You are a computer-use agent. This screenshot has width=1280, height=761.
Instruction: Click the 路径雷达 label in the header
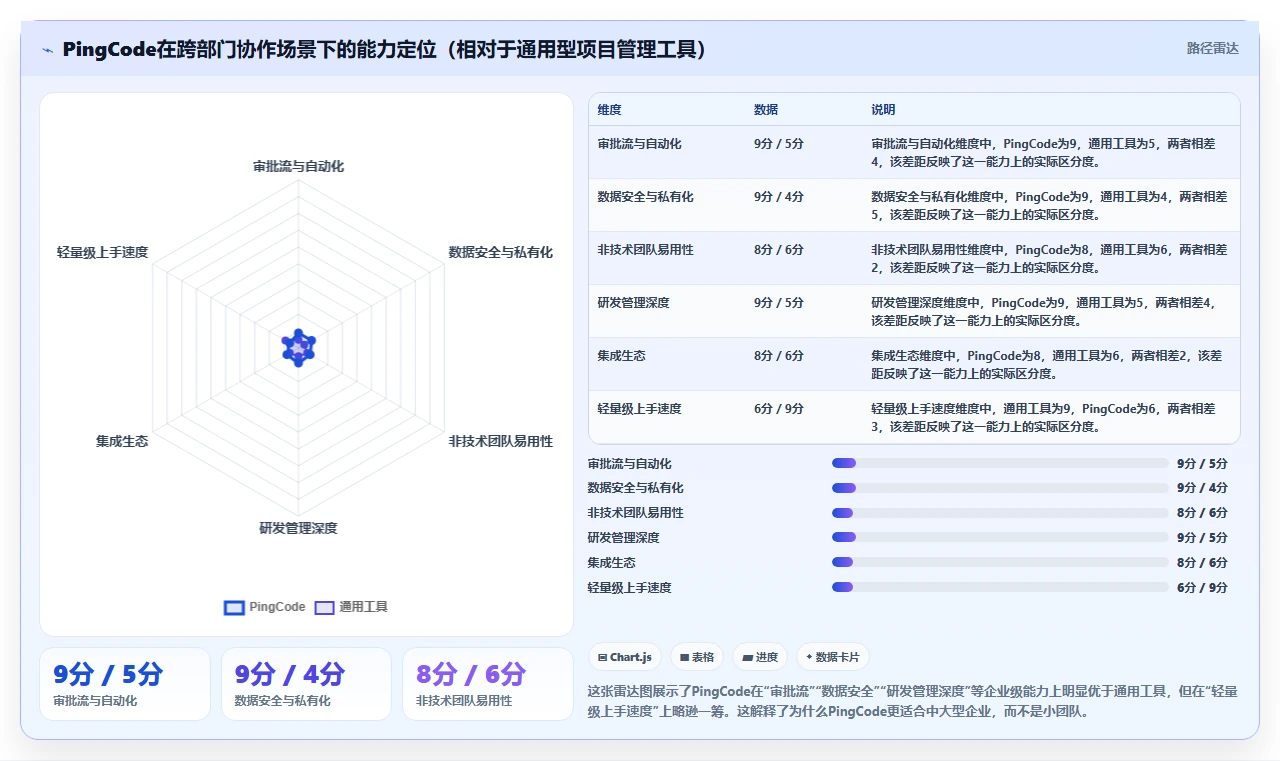(x=1213, y=48)
